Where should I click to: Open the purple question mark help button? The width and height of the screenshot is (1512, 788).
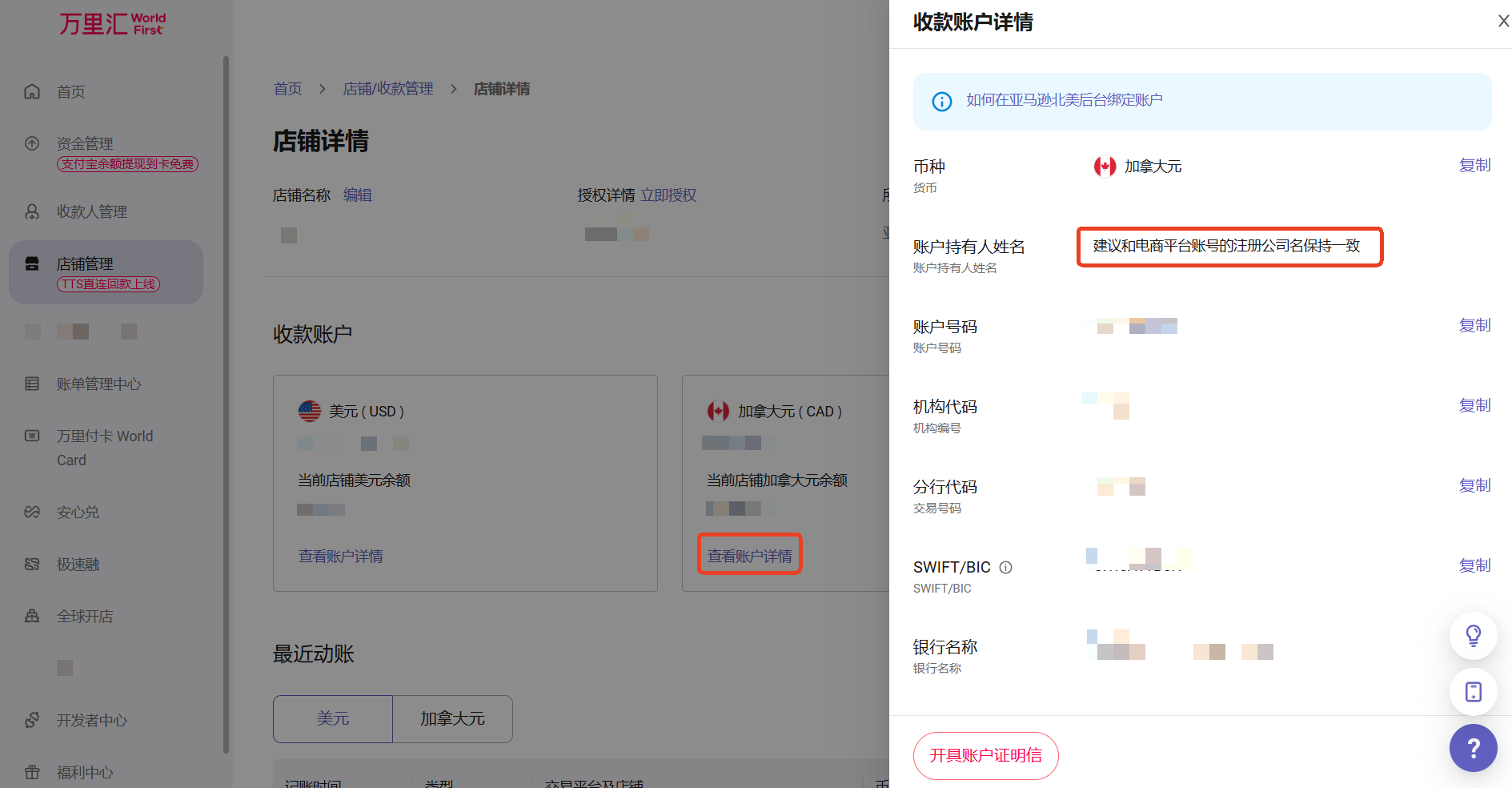point(1474,748)
